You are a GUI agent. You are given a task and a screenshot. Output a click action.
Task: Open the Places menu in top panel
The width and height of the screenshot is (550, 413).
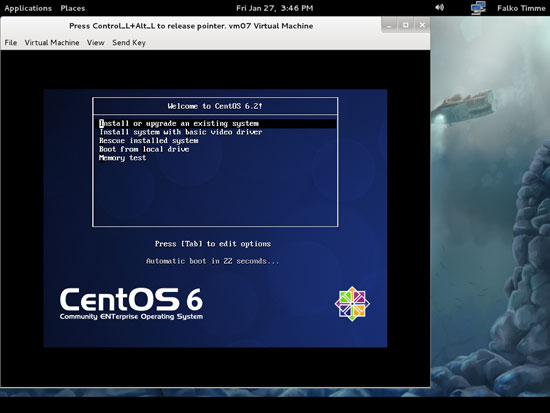point(73,8)
